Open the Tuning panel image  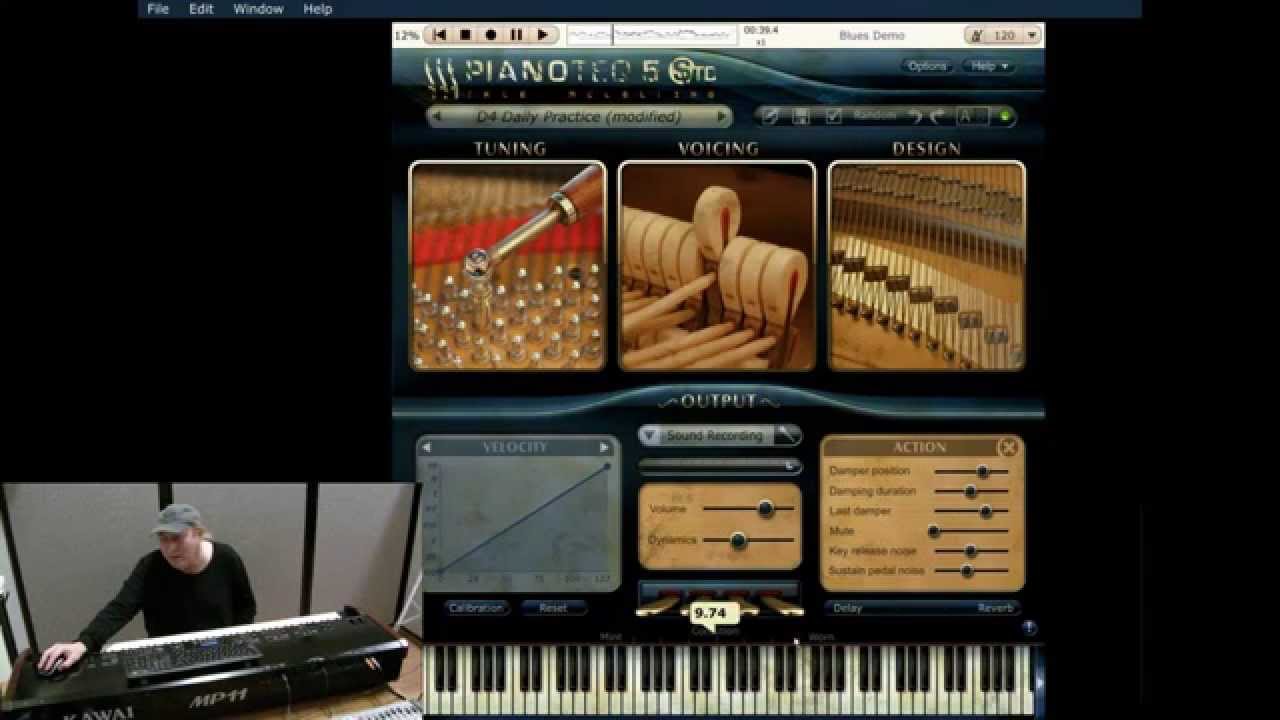click(x=508, y=266)
